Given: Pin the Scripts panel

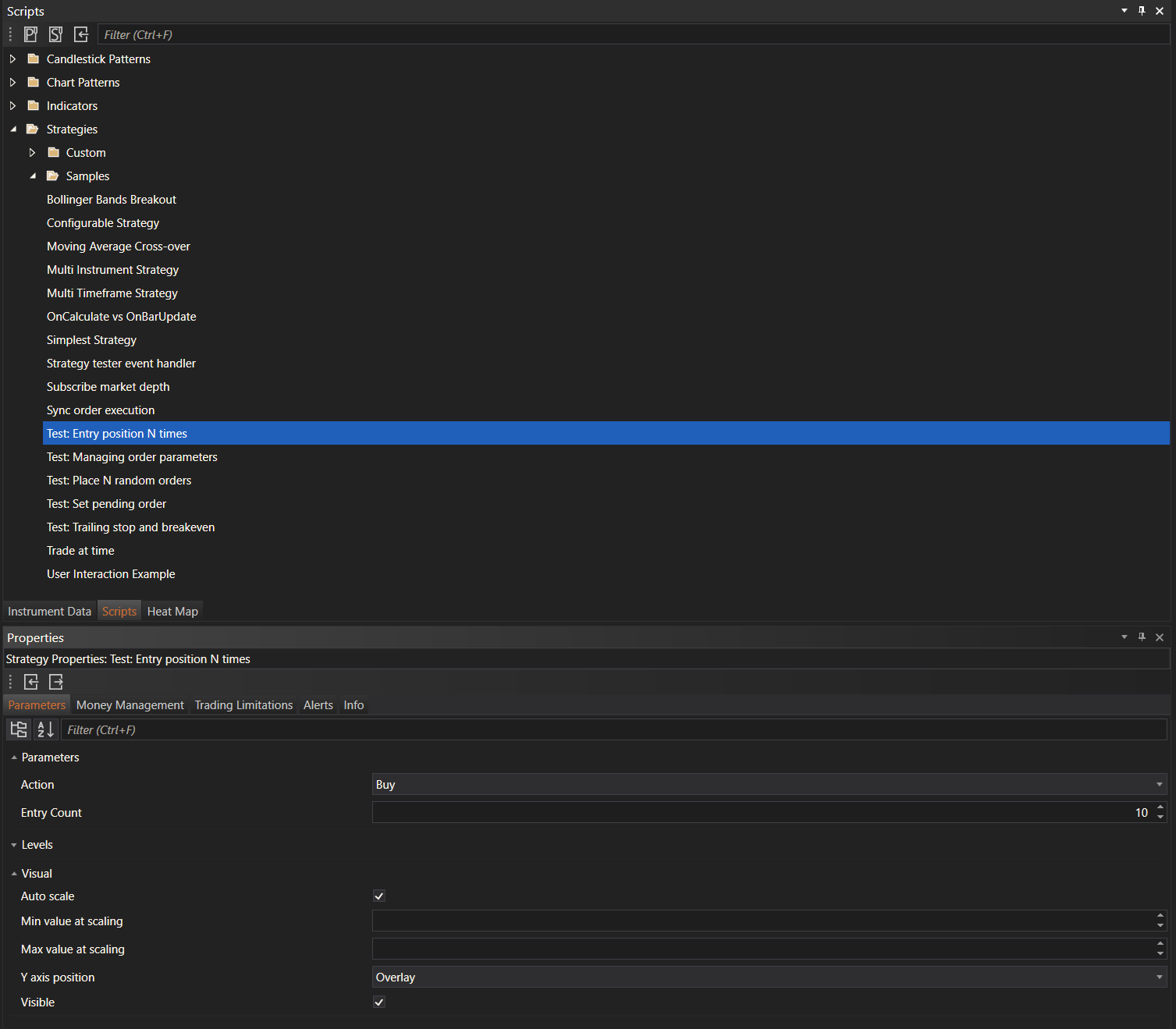Looking at the screenshot, I should [x=1142, y=11].
